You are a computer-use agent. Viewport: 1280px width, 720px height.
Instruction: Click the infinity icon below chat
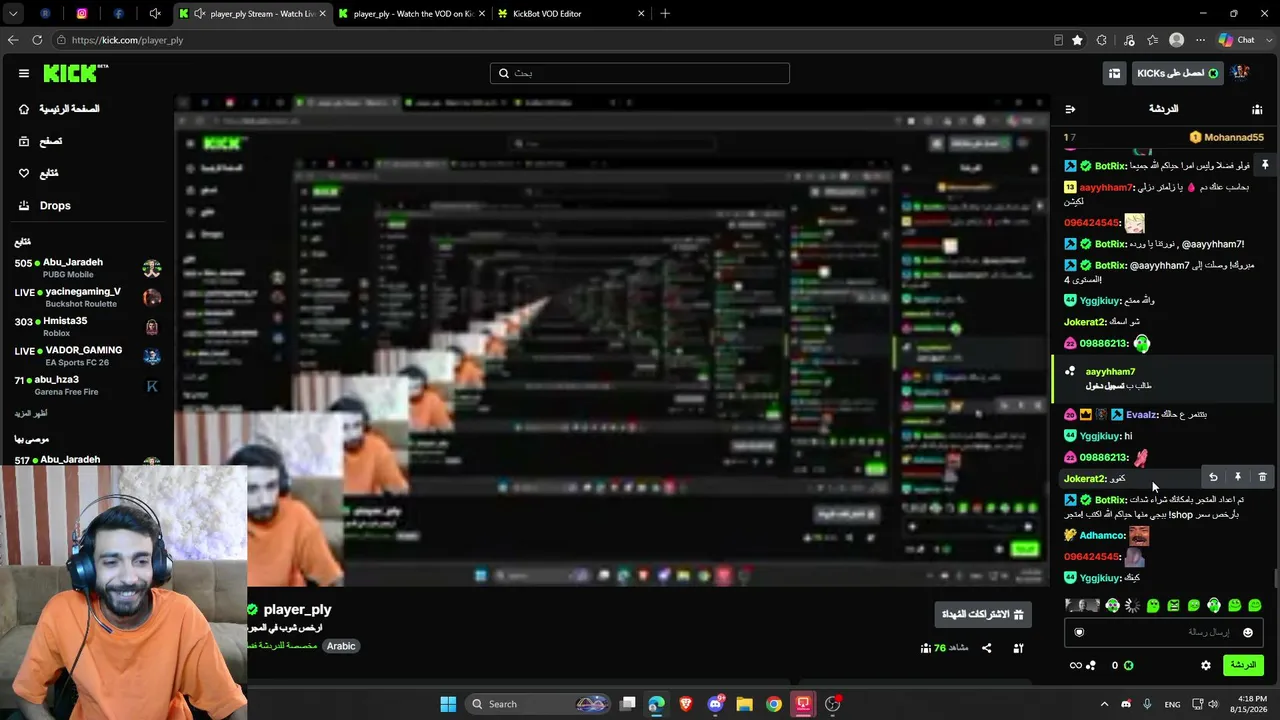[x=1075, y=665]
